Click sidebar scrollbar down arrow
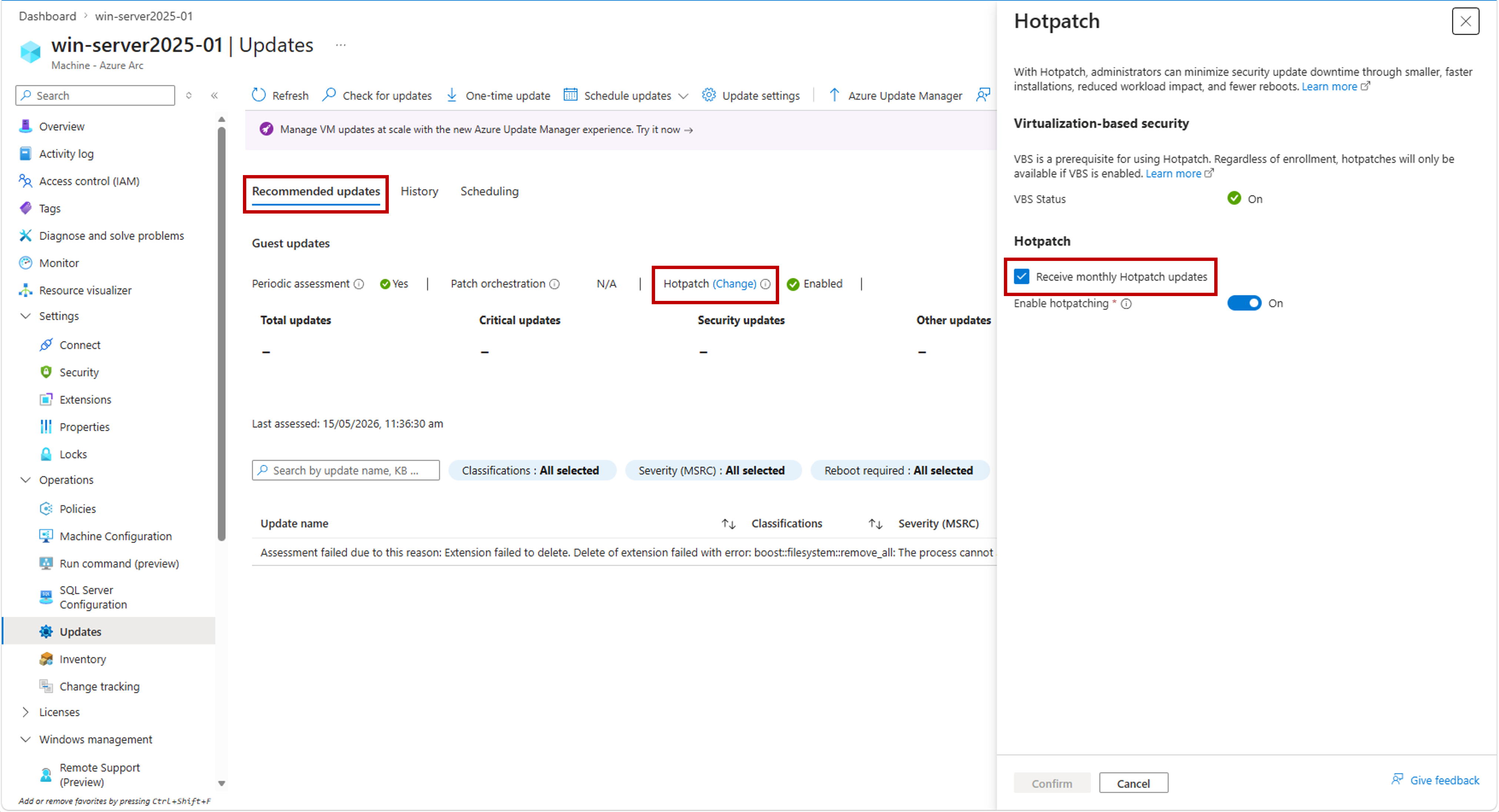 [x=221, y=784]
